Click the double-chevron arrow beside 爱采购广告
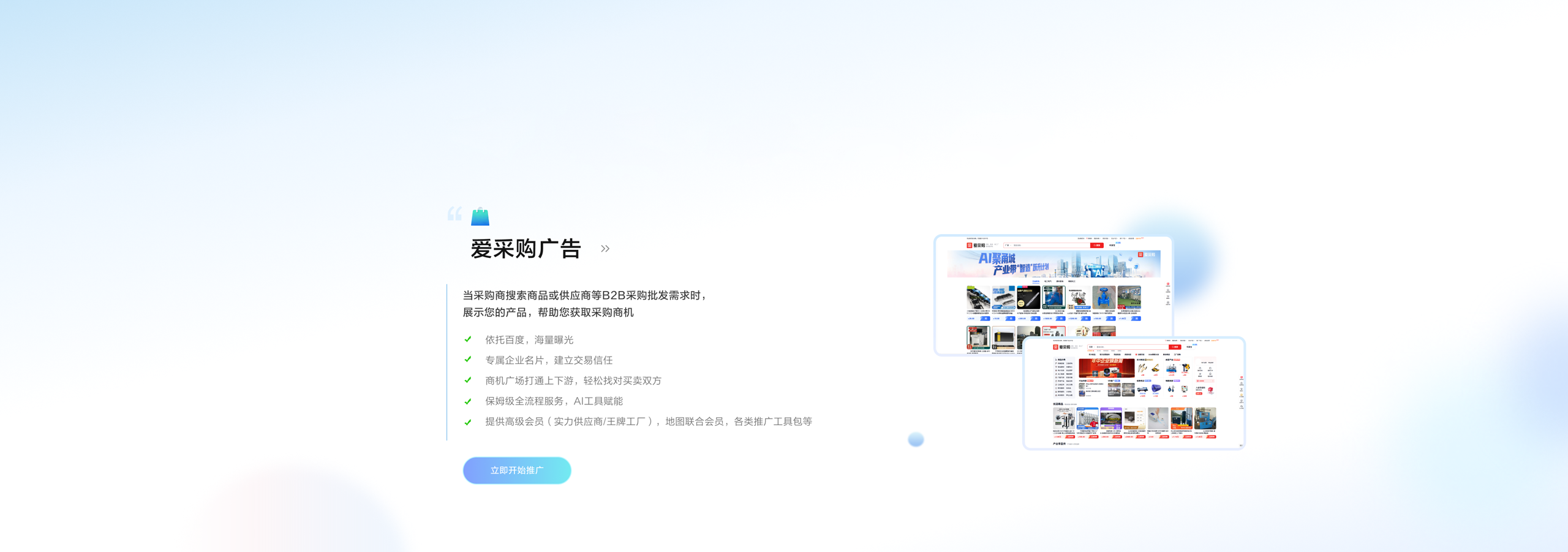The width and height of the screenshot is (1568, 552). point(605,249)
